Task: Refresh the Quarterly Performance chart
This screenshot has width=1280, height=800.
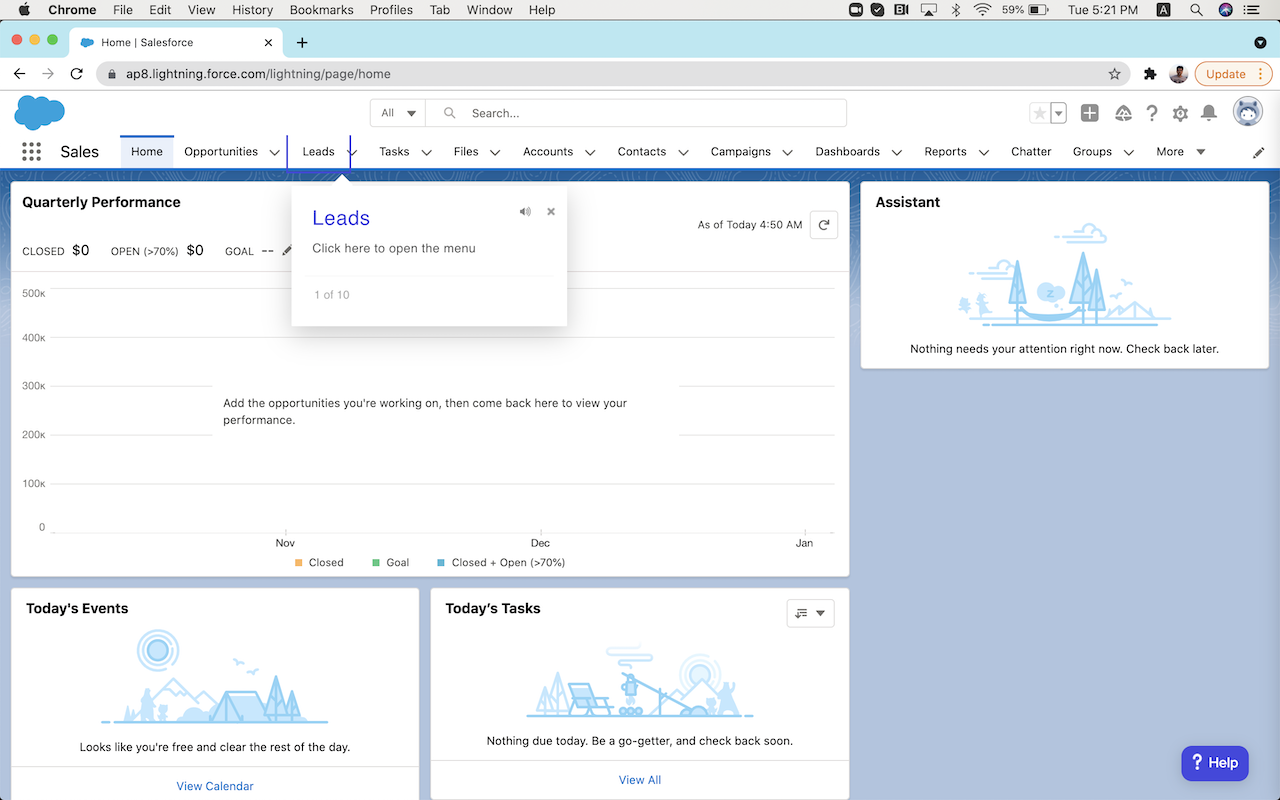Action: click(823, 225)
